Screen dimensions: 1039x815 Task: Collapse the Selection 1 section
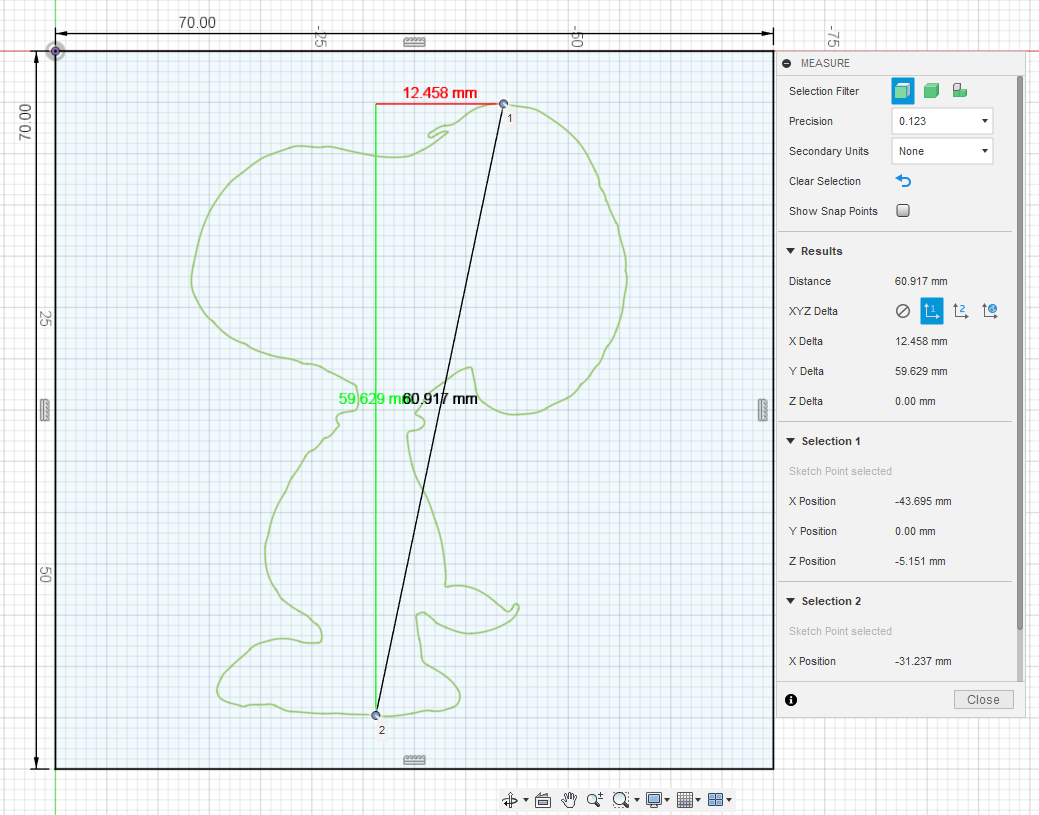[x=792, y=441]
